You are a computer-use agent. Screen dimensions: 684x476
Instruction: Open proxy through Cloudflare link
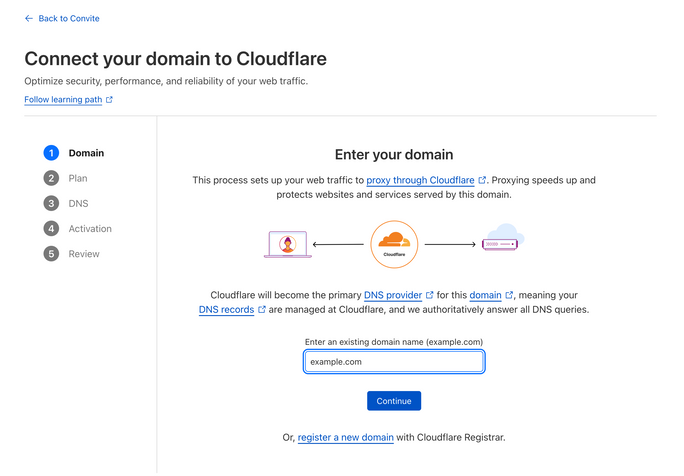420,180
